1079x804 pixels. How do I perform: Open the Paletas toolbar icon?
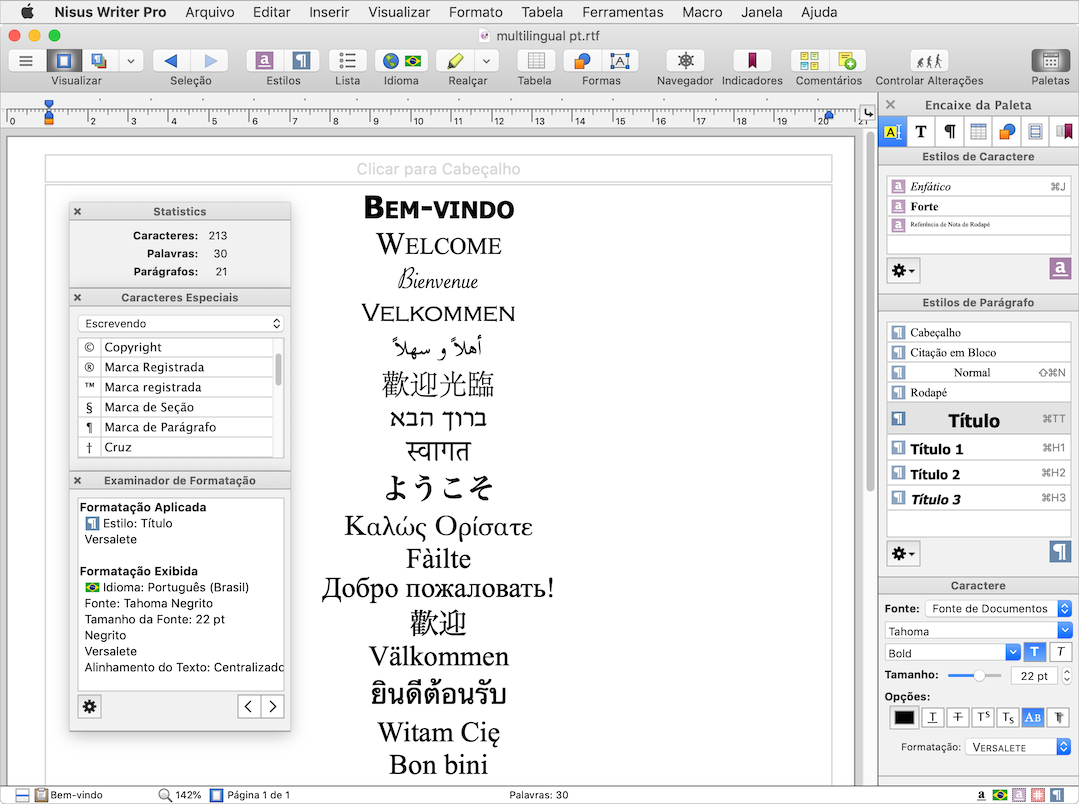click(1050, 61)
